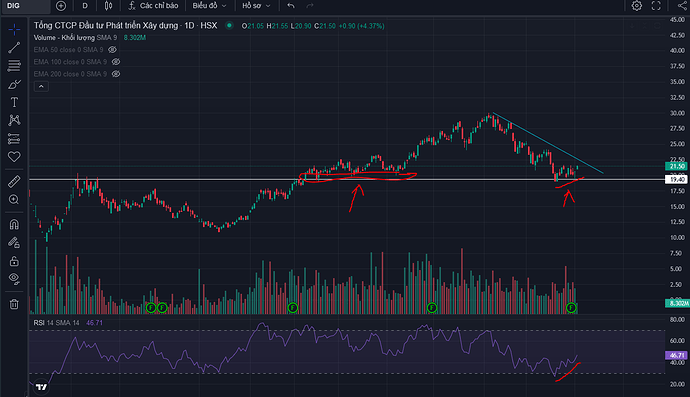Image resolution: width=690 pixels, height=397 pixels.
Task: Open the prediction and measurement tools
Action: coord(14,139)
